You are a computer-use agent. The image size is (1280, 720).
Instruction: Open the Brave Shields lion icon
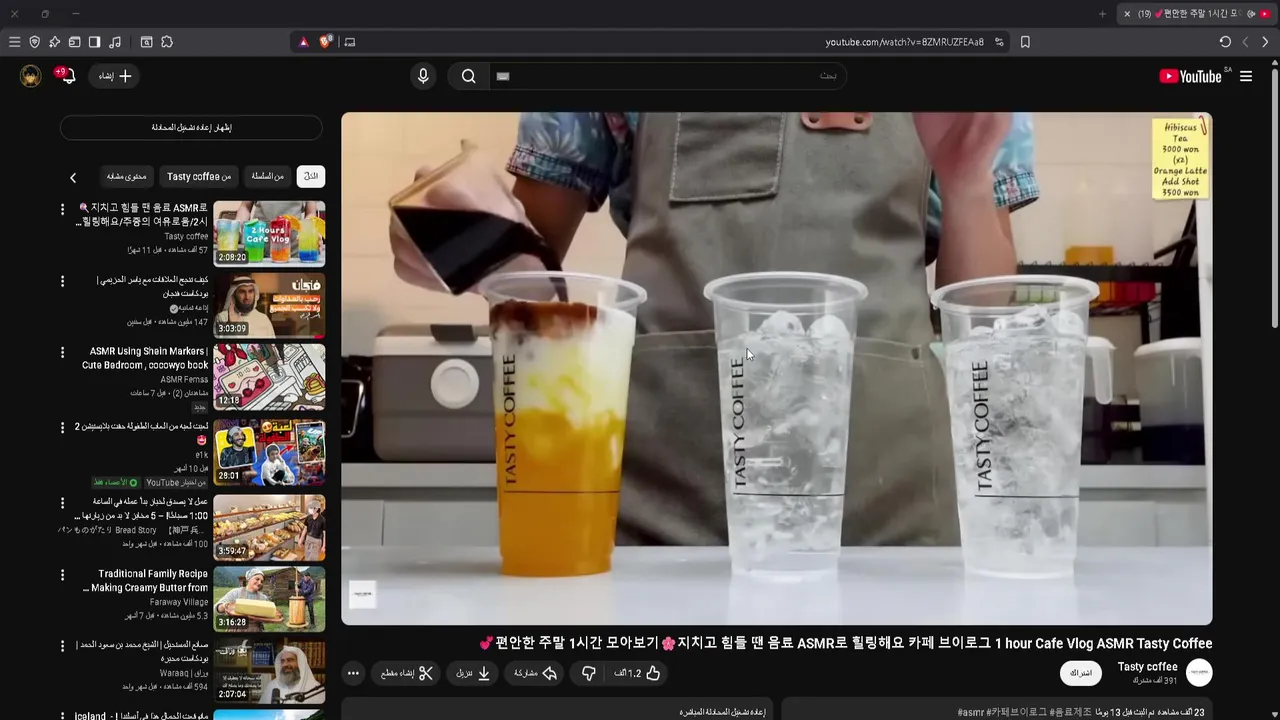tap(326, 42)
